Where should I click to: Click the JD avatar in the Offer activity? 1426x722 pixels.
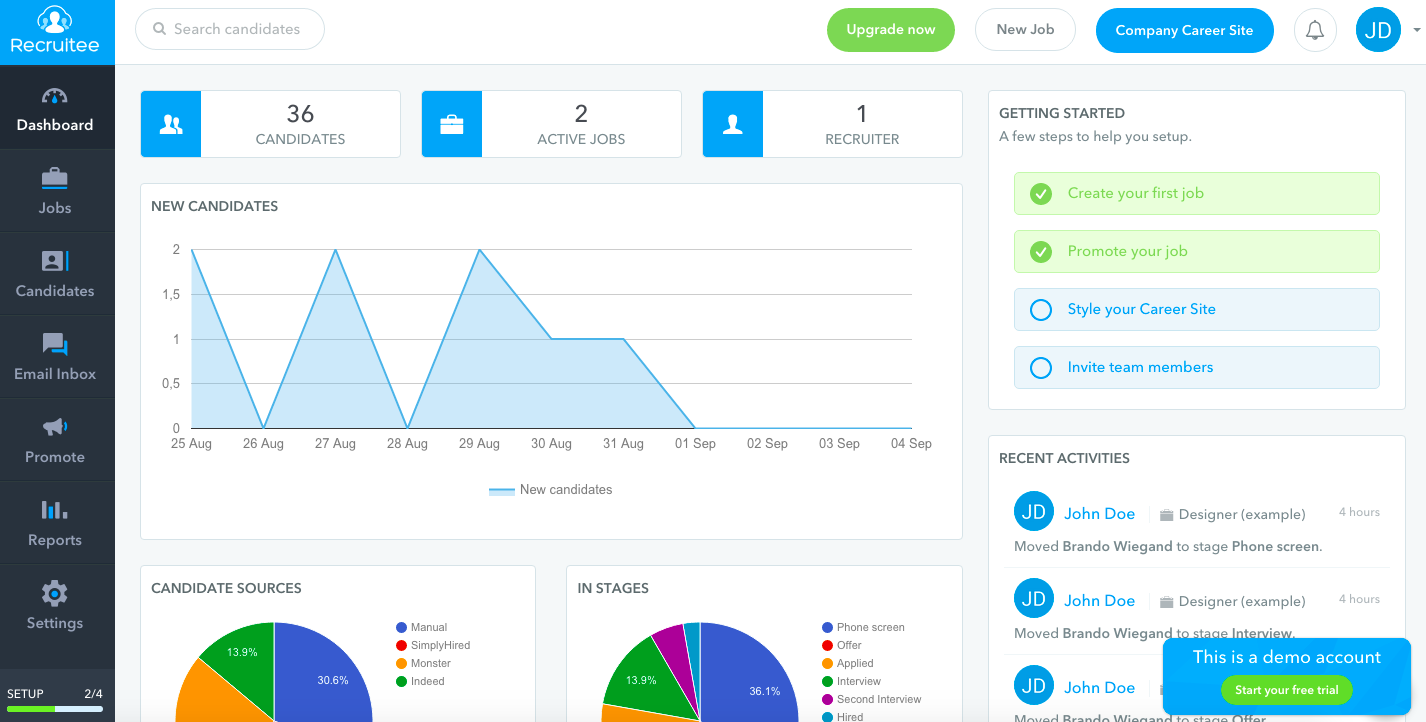click(x=1034, y=686)
